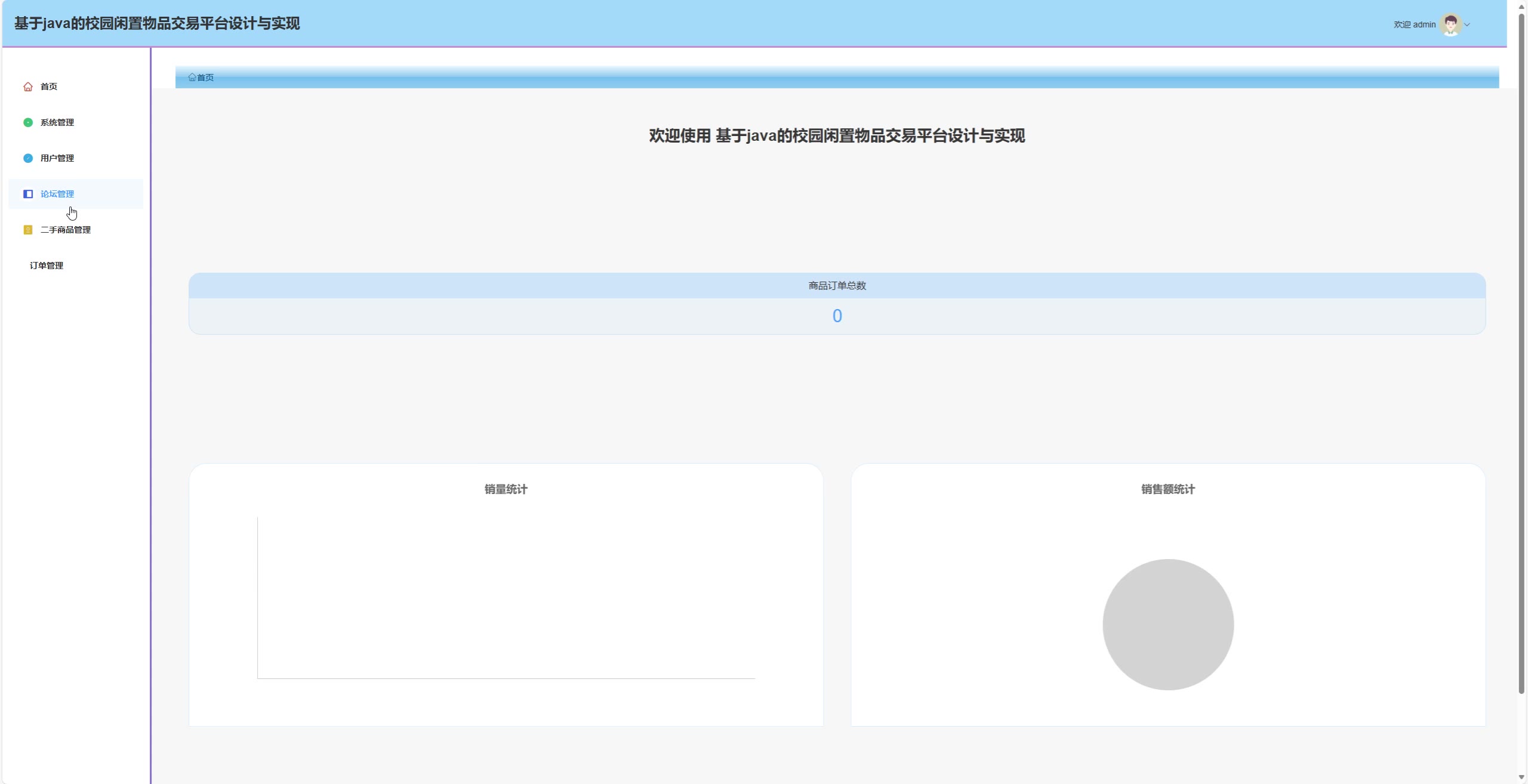Click the gray 销售额统计 pie chart
This screenshot has height=784, width=1528.
(x=1168, y=624)
